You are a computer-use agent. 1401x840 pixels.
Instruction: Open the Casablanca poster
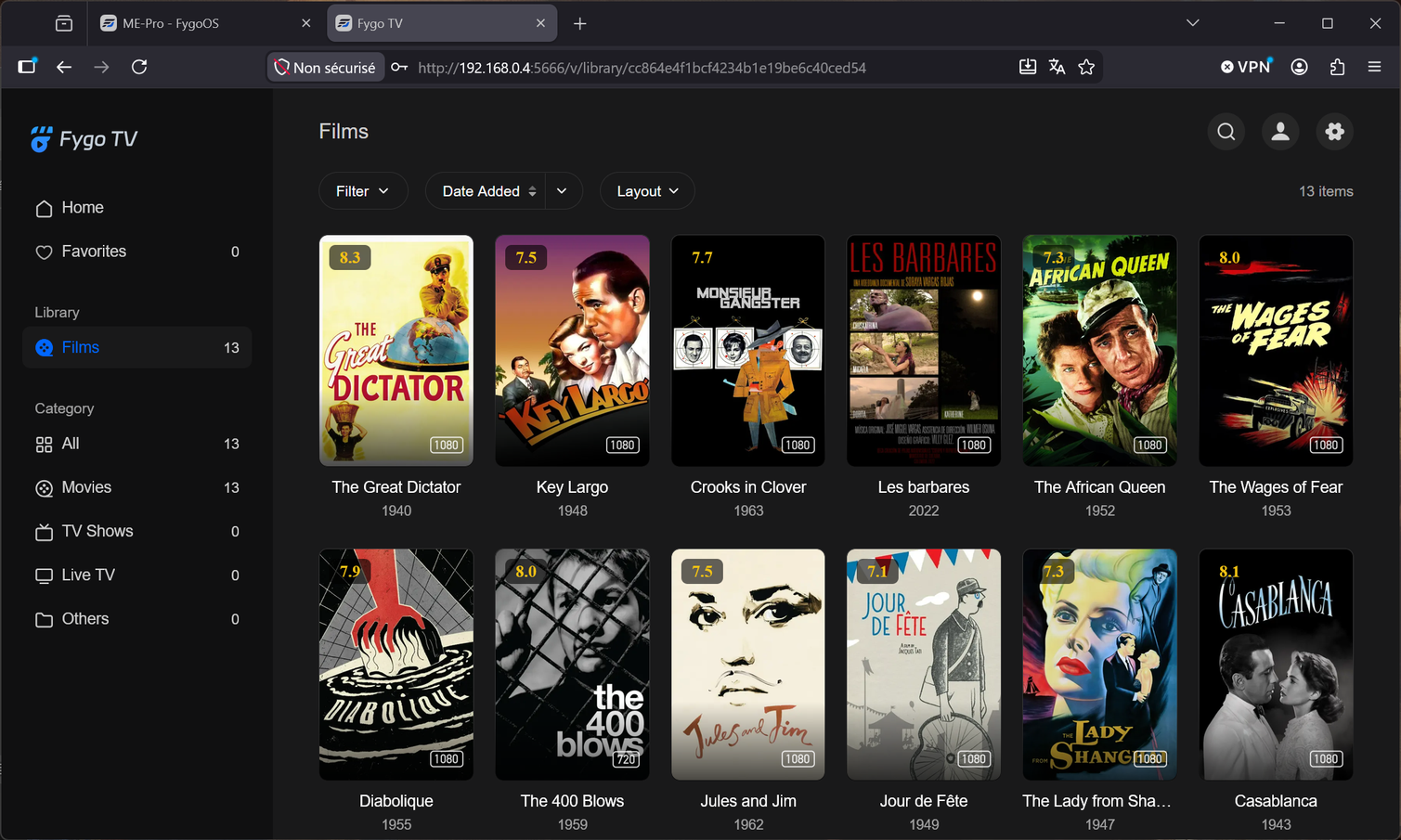coord(1276,665)
